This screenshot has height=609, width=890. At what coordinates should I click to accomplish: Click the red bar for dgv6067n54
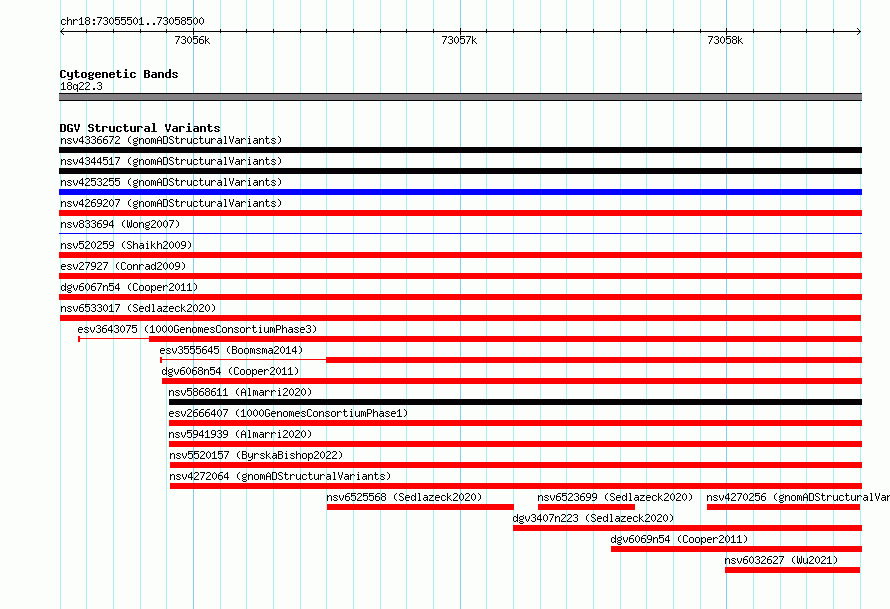pos(460,297)
